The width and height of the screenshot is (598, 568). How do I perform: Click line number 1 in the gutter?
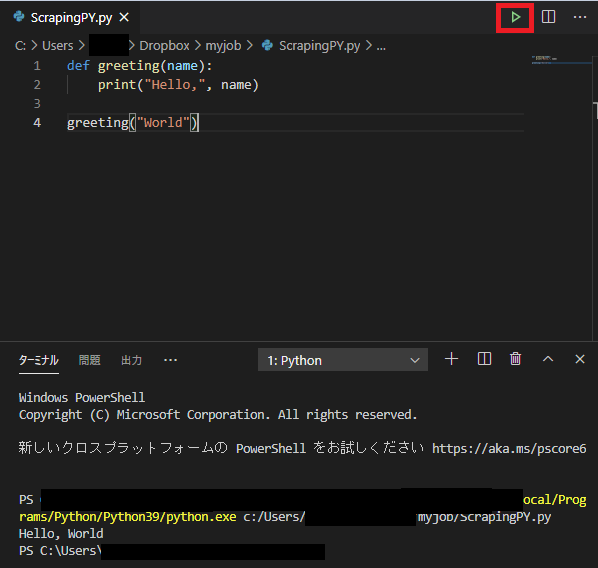[x=37, y=66]
